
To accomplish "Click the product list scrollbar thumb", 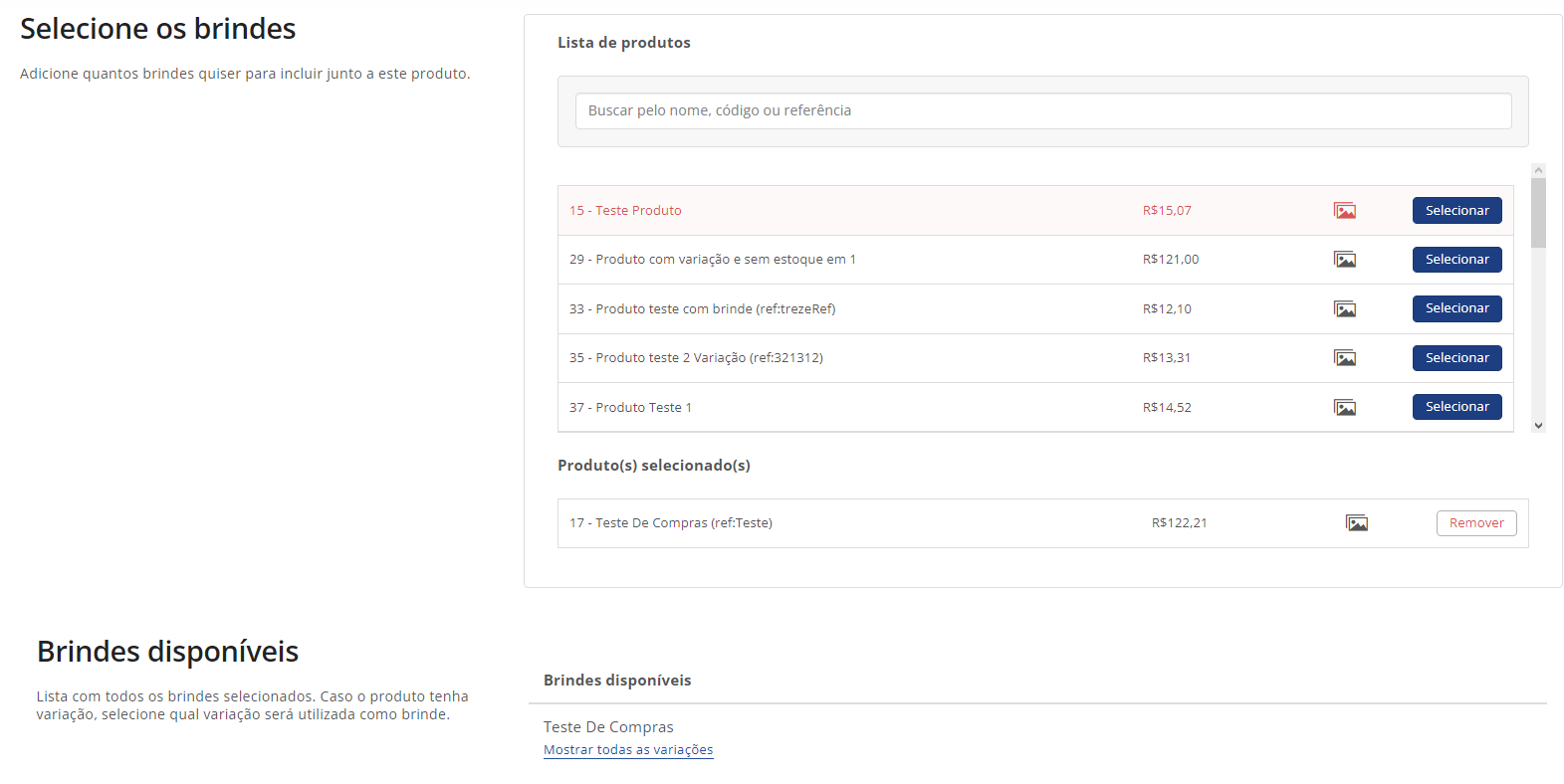I will (x=1538, y=213).
